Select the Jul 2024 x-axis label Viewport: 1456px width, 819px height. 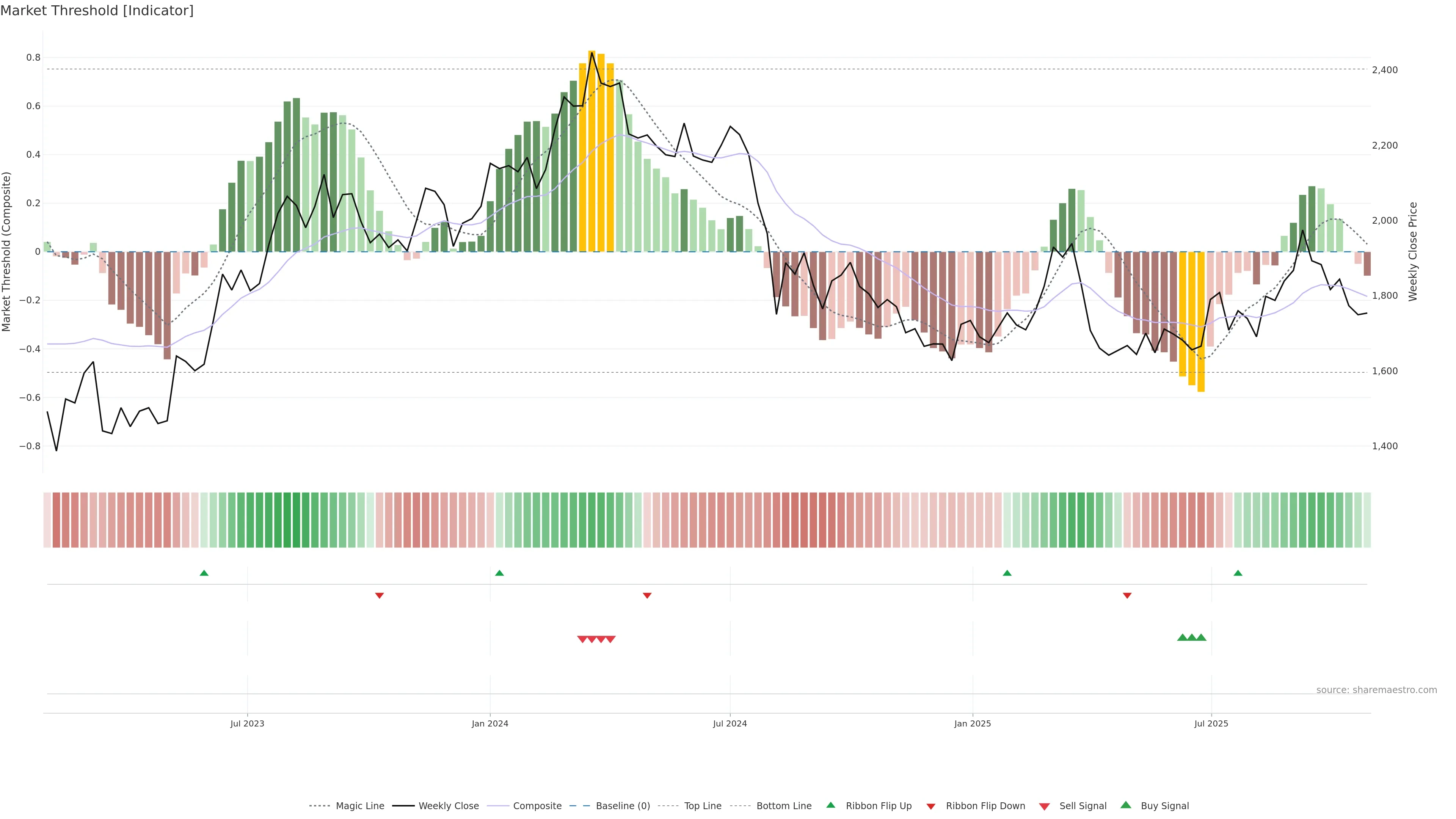click(x=730, y=723)
